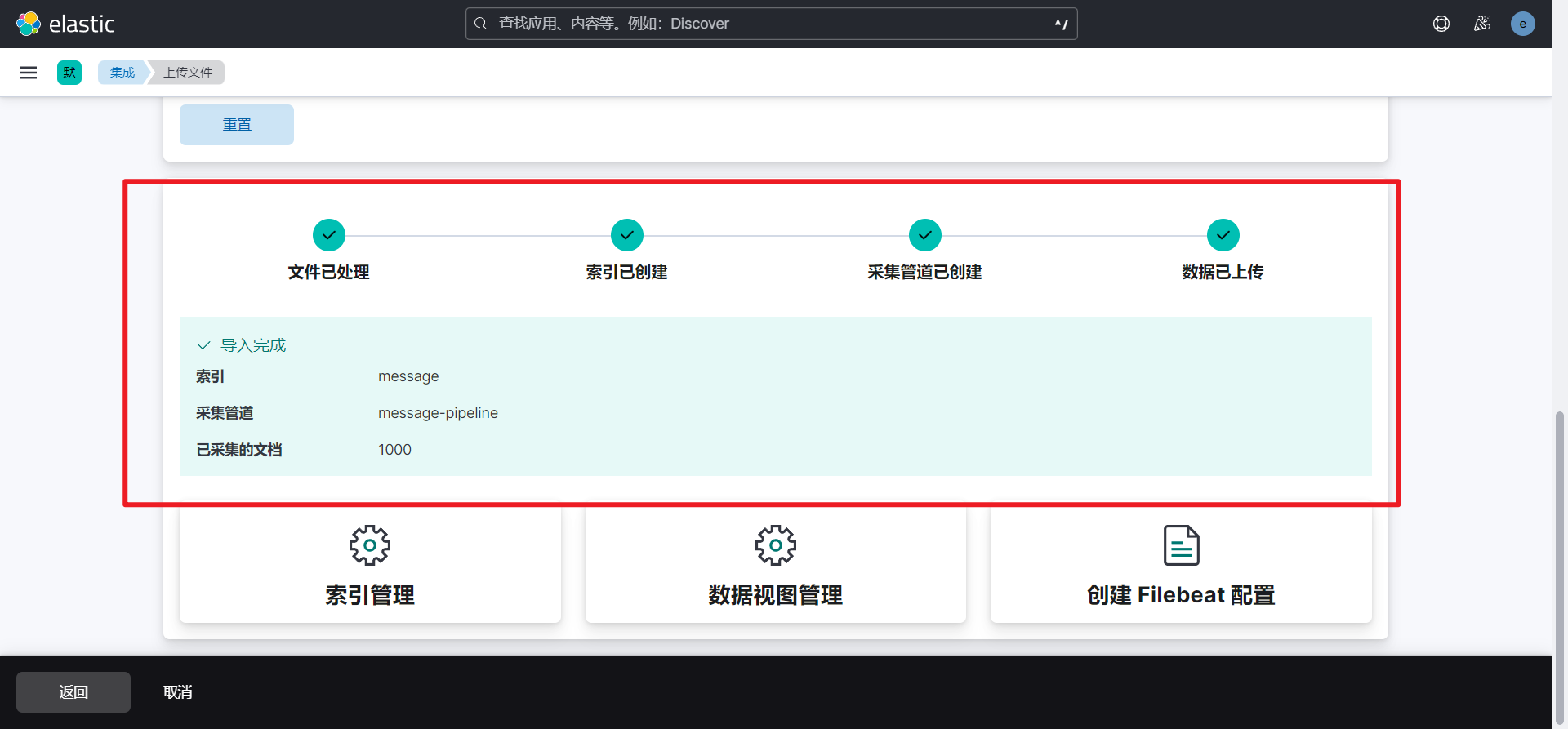Open the 数据视图管理 card
This screenshot has height=729, width=1568.
(x=776, y=565)
